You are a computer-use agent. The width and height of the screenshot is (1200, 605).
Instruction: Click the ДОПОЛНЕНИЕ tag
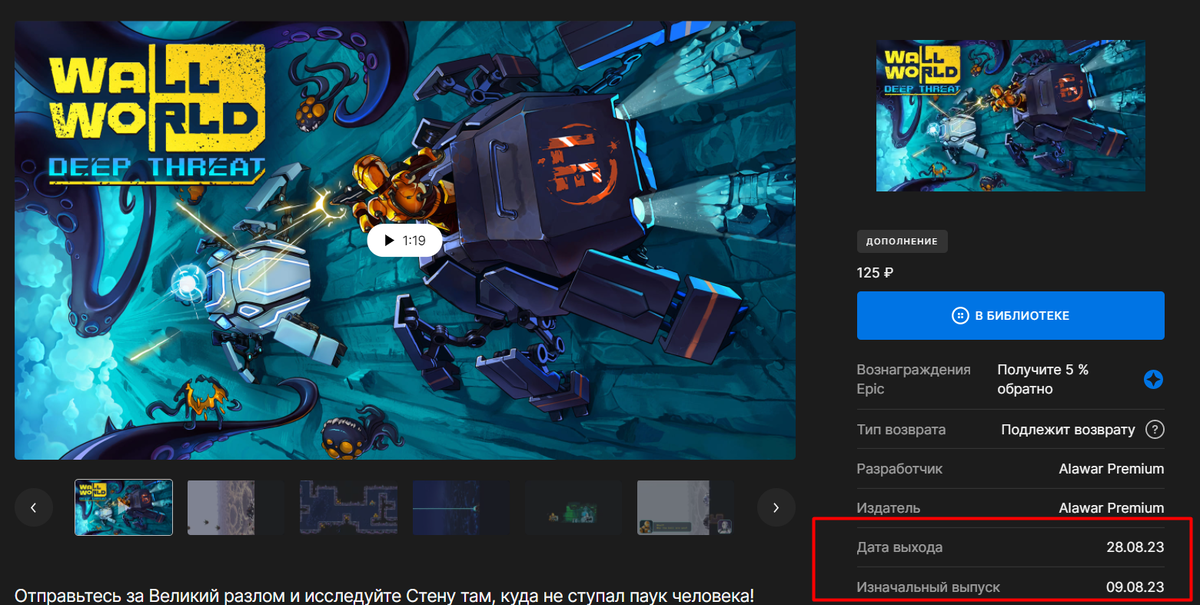coord(902,242)
